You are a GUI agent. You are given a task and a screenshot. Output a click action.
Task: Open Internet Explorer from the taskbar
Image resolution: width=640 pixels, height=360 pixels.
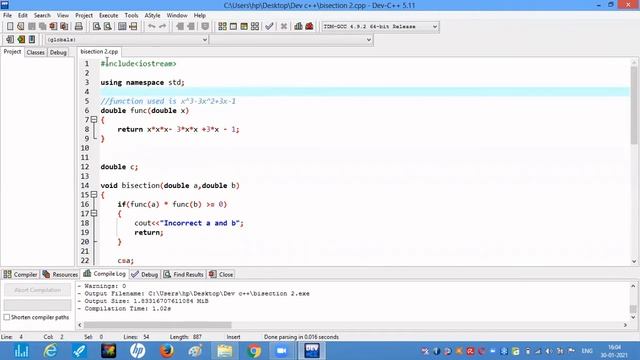click(x=51, y=351)
